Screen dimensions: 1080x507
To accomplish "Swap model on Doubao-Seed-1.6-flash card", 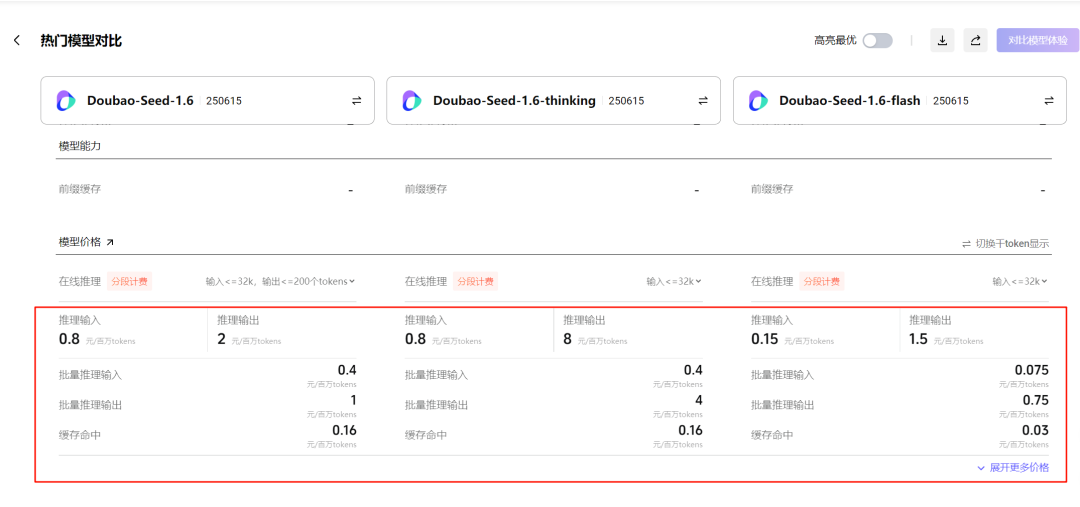I will pos(1048,101).
